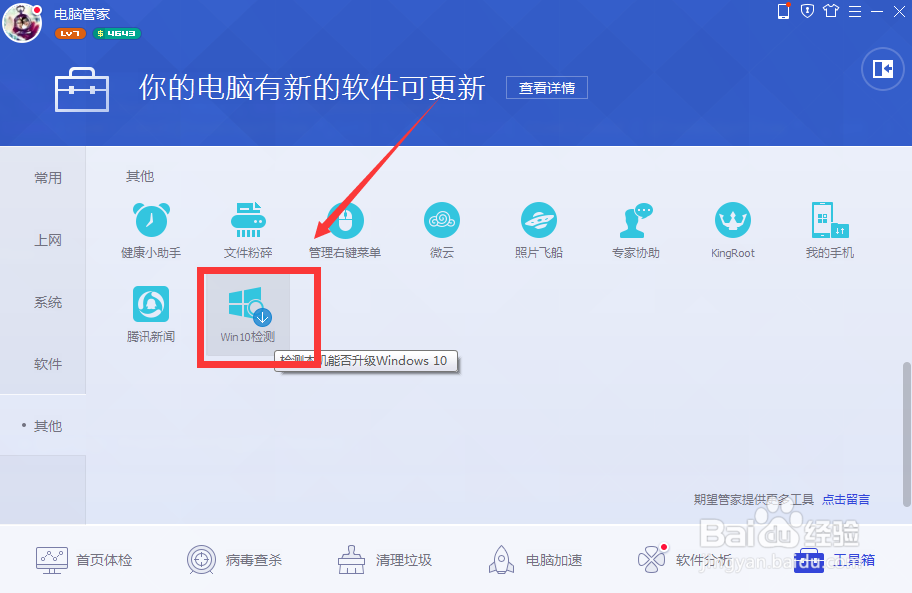The image size is (912, 593).
Task: Open 管理右键菜单 mouse tool
Action: (x=345, y=230)
